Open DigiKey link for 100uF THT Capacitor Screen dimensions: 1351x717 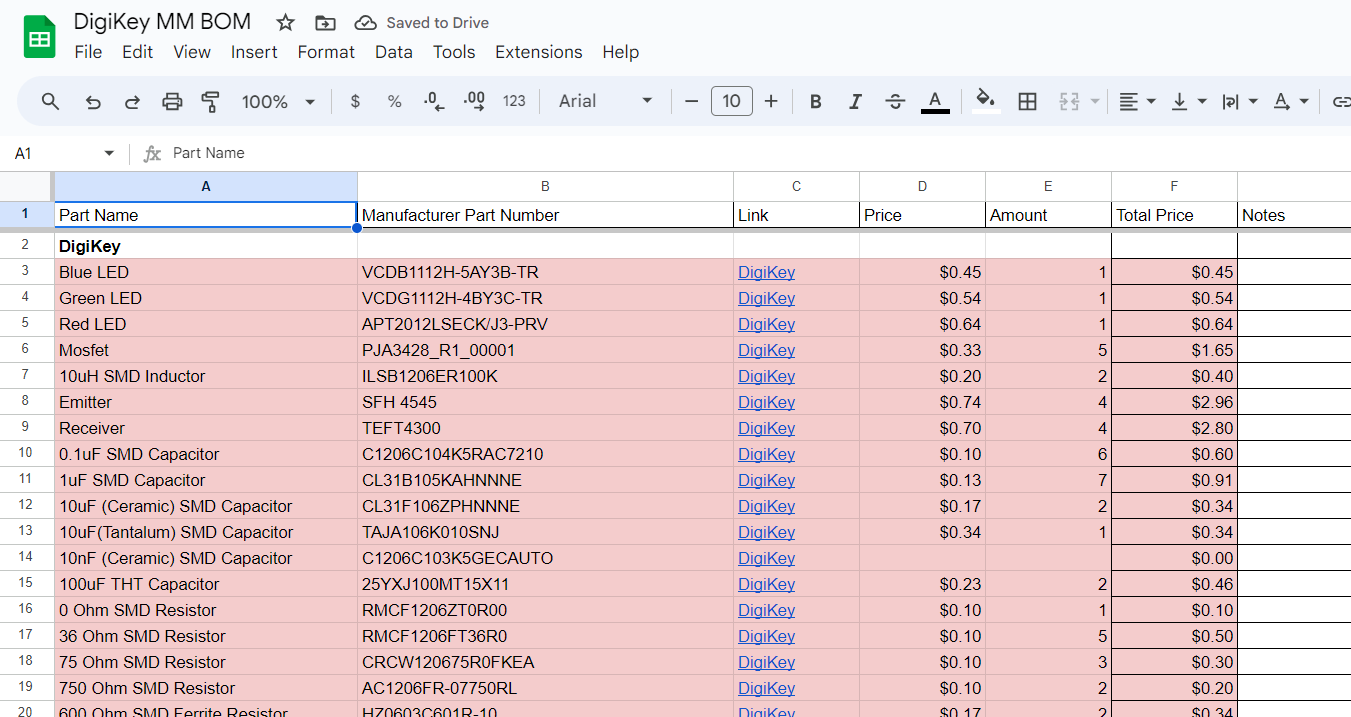(x=766, y=584)
